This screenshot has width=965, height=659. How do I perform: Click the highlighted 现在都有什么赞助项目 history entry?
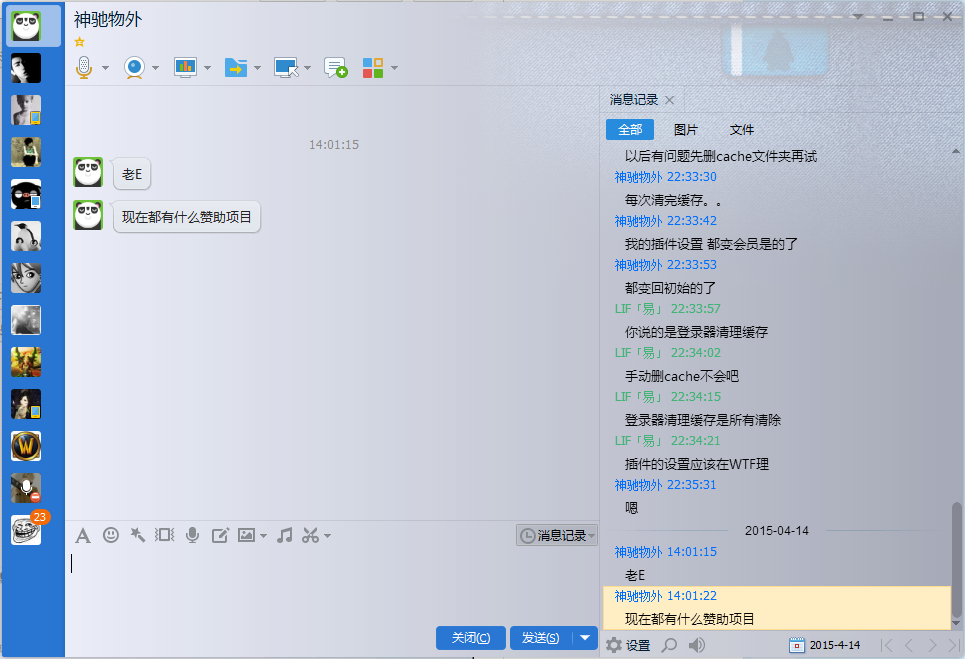tap(777, 607)
